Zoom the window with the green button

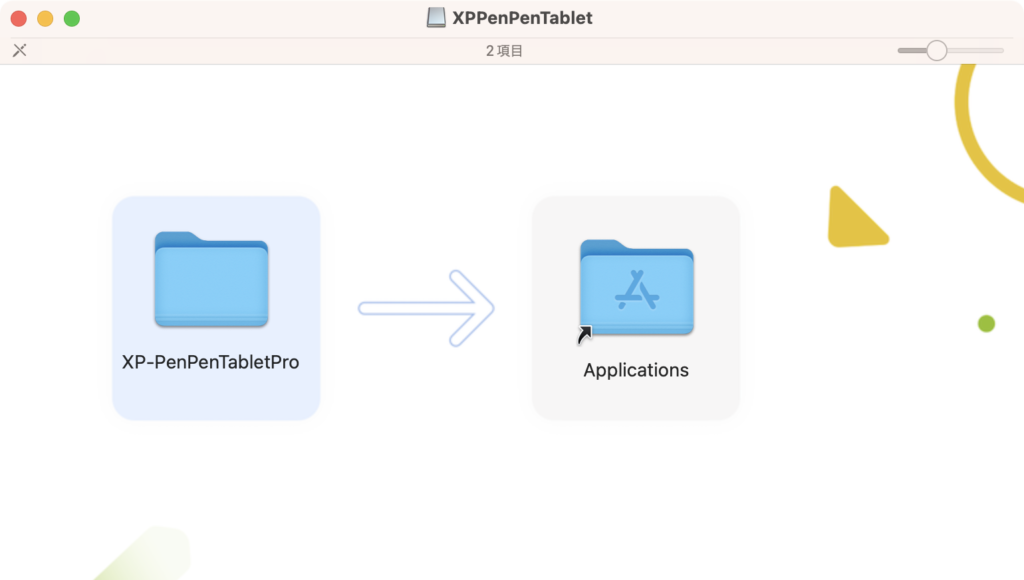(72, 18)
